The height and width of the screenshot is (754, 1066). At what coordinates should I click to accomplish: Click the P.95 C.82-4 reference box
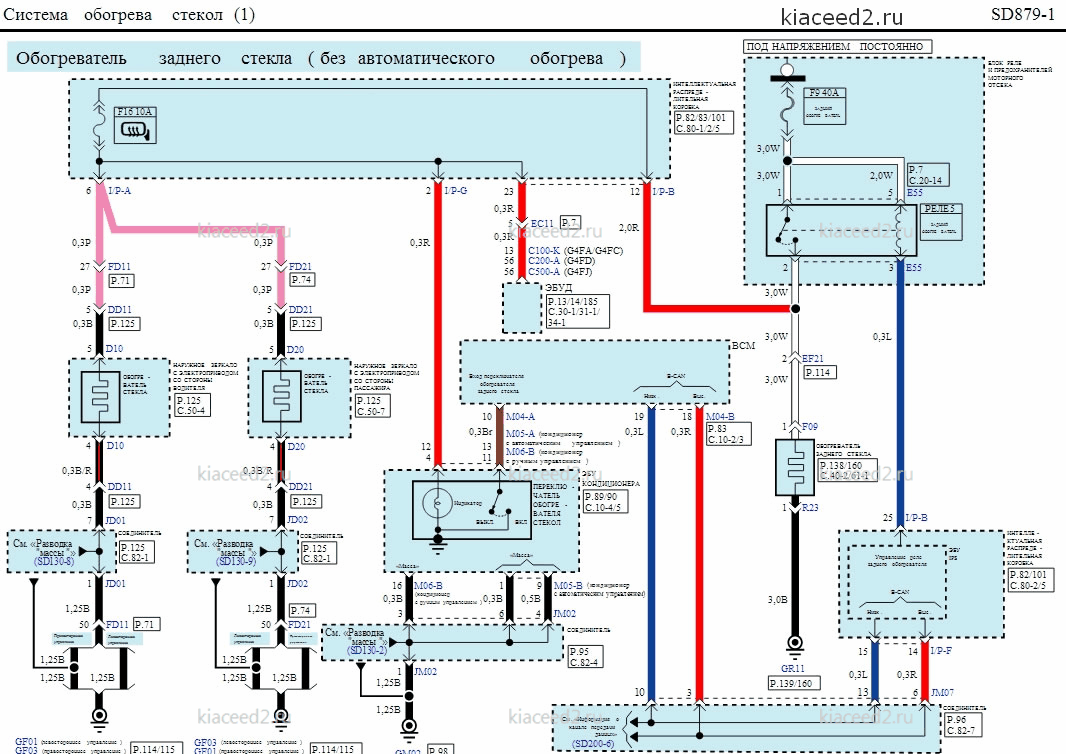[x=585, y=657]
